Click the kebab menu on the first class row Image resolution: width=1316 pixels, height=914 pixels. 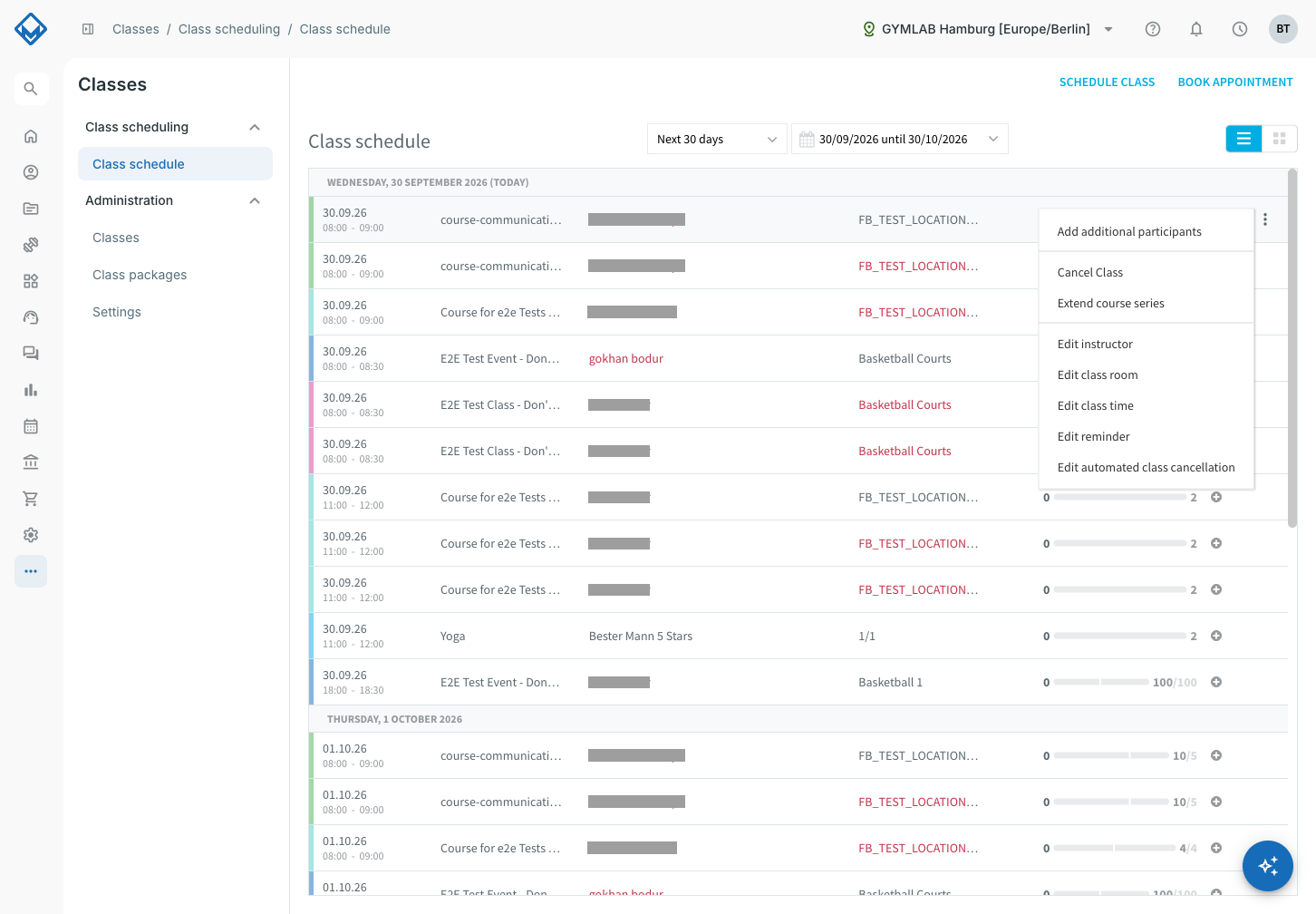(x=1265, y=219)
